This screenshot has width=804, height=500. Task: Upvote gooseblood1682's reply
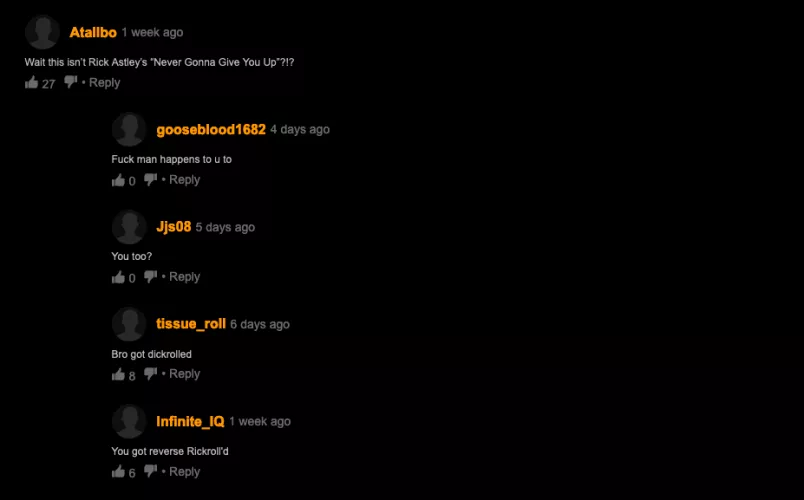point(118,180)
